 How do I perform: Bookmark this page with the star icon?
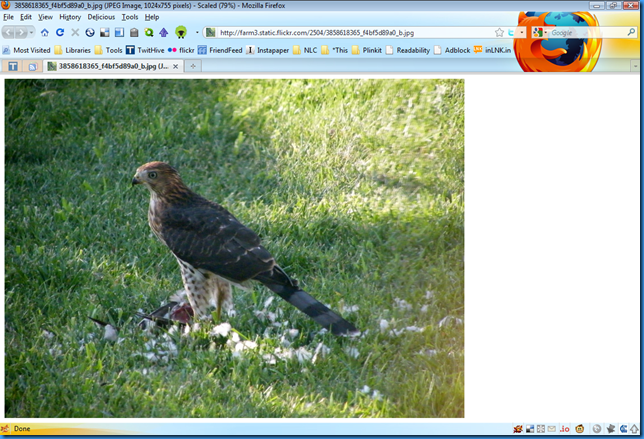pos(499,32)
